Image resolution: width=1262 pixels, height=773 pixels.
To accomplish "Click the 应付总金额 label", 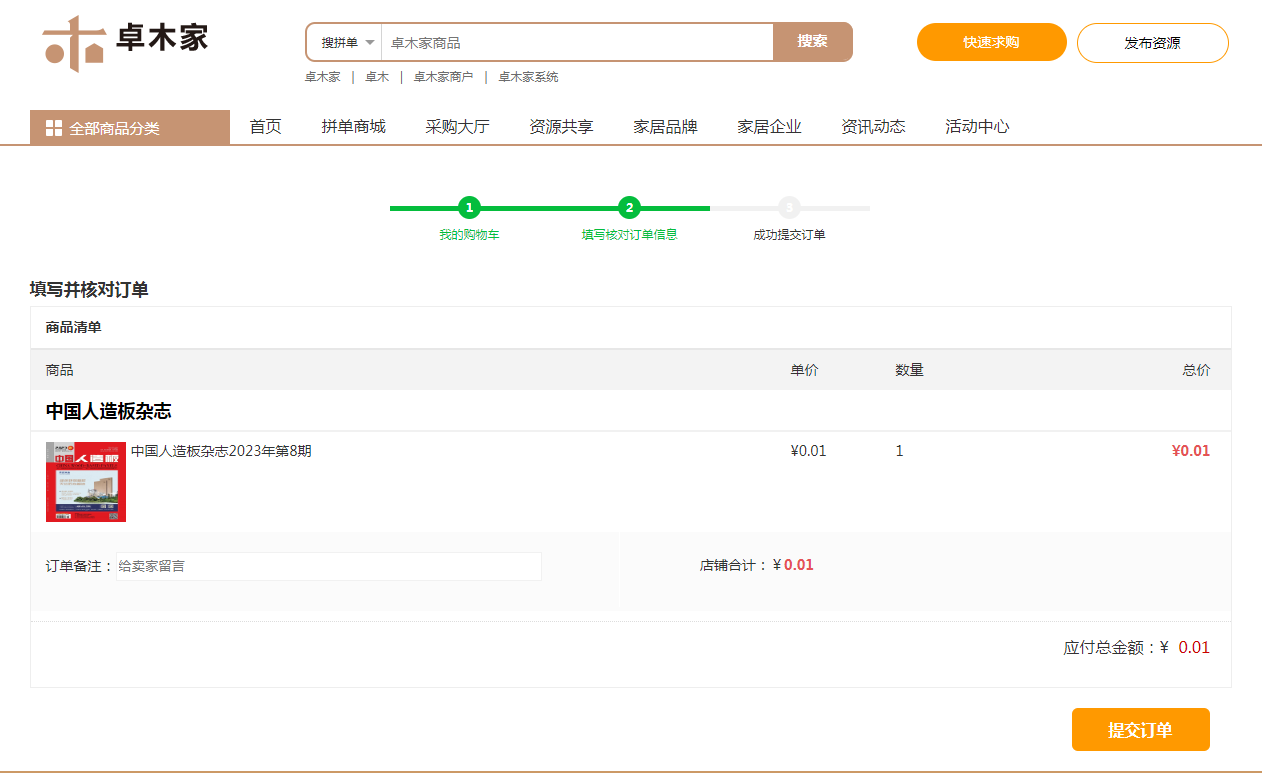I will (1110, 647).
